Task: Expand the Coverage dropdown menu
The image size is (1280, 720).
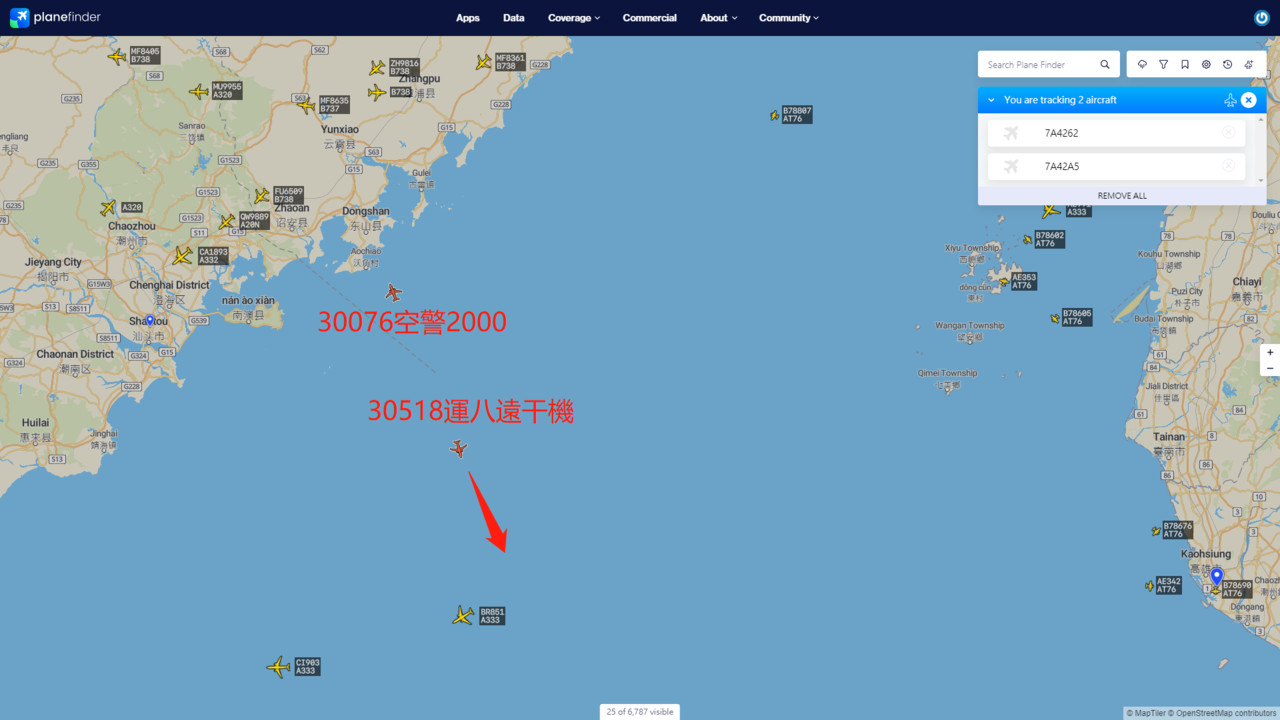Action: click(x=574, y=18)
